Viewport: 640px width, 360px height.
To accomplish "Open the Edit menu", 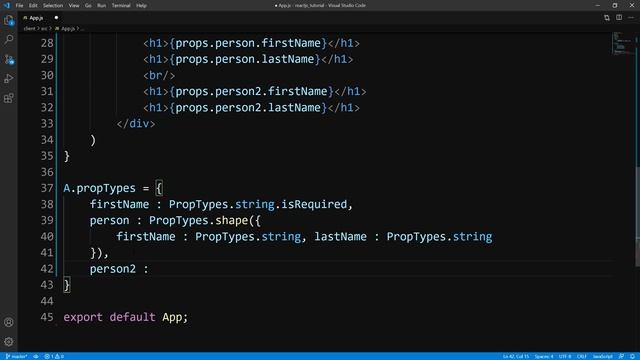I will click(33, 6).
